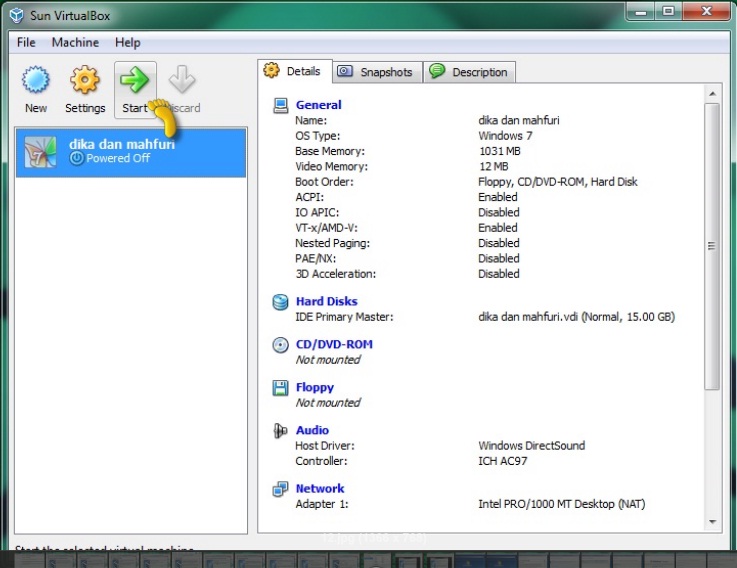Switch to the Details tab
Screen dimensions: 737x568
coord(295,71)
